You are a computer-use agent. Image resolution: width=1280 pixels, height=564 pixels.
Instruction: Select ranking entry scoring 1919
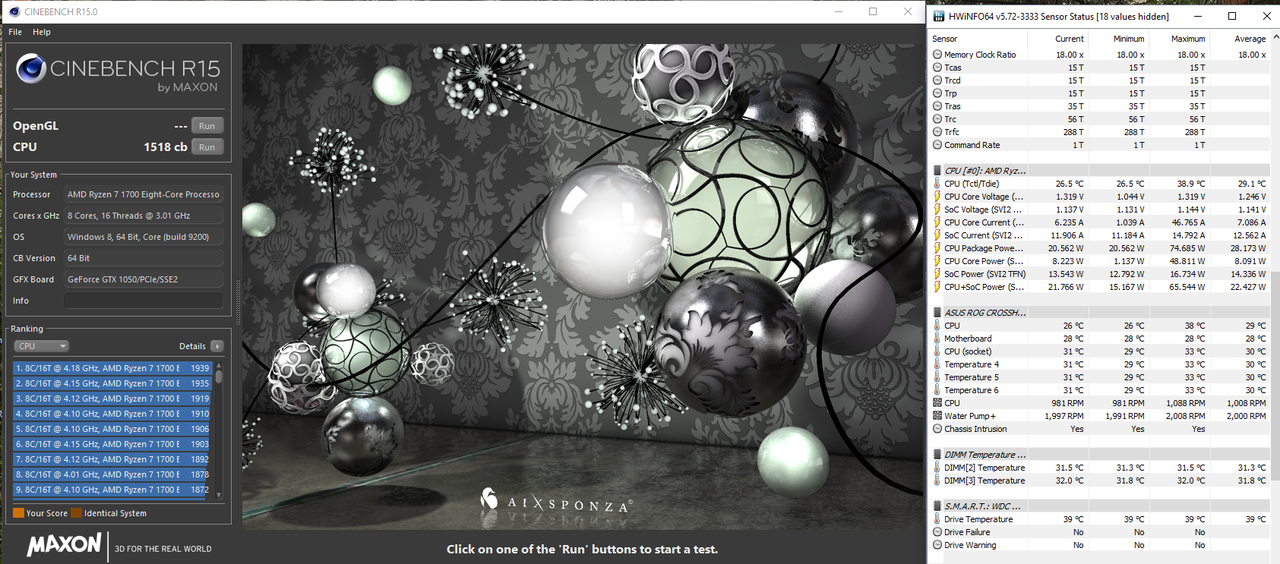(x=112, y=398)
